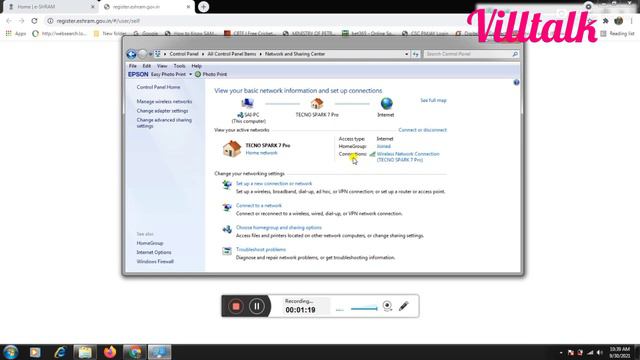
Task: Pause the screen recording
Action: pyautogui.click(x=257, y=306)
